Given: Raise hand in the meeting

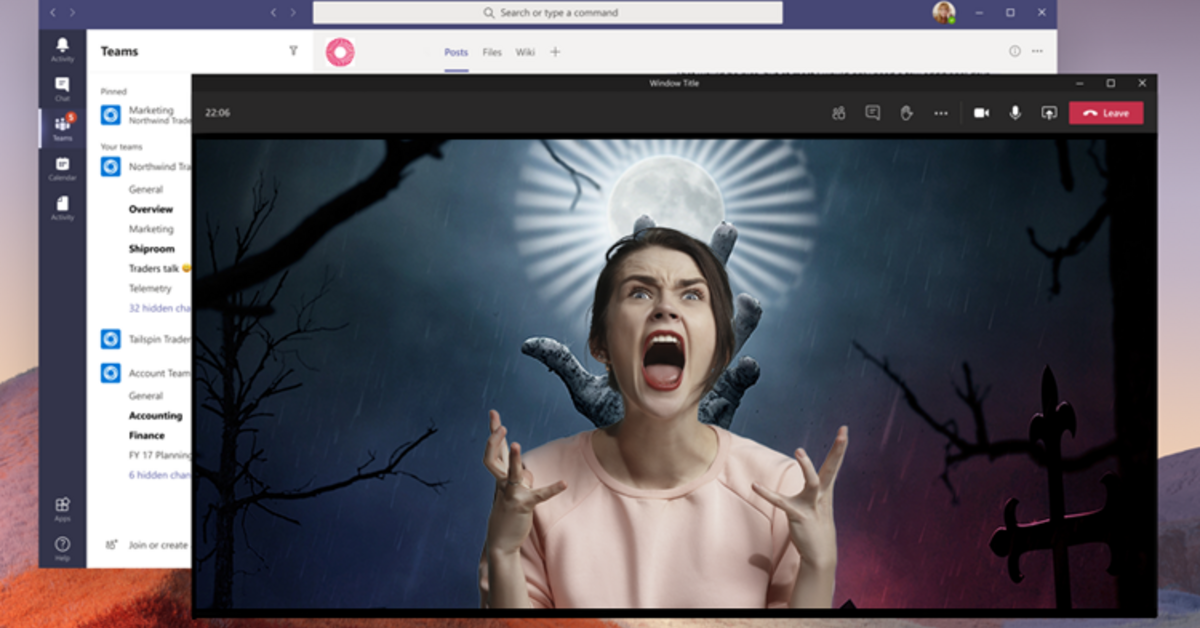Looking at the screenshot, I should 906,113.
